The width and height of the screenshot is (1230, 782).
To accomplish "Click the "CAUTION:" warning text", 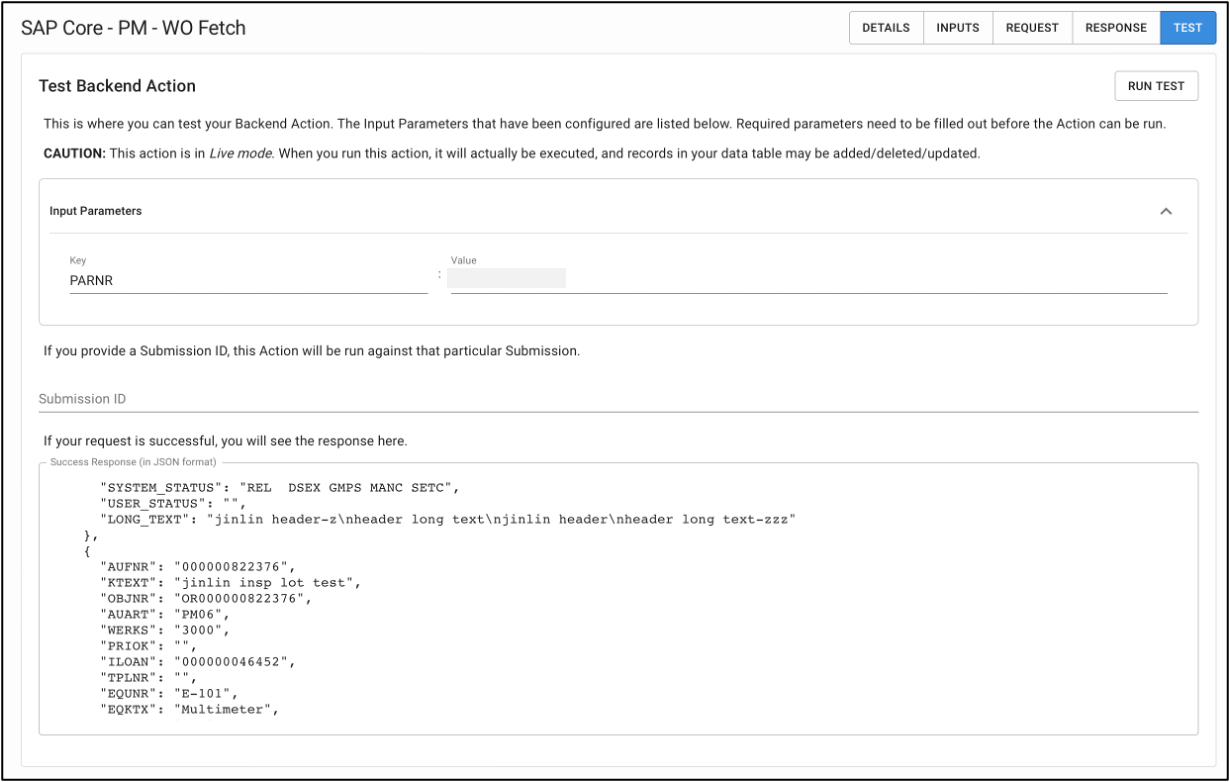I will [x=75, y=155].
